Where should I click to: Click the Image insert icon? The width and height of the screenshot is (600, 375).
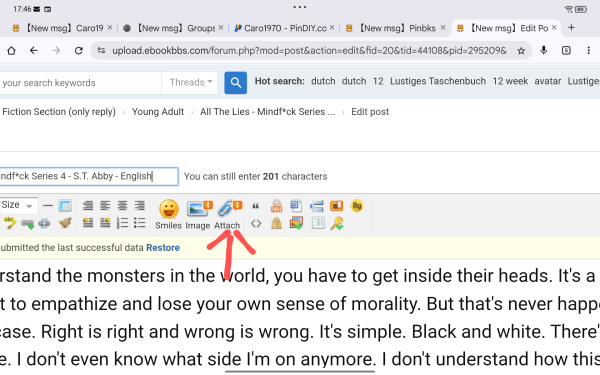click(198, 214)
